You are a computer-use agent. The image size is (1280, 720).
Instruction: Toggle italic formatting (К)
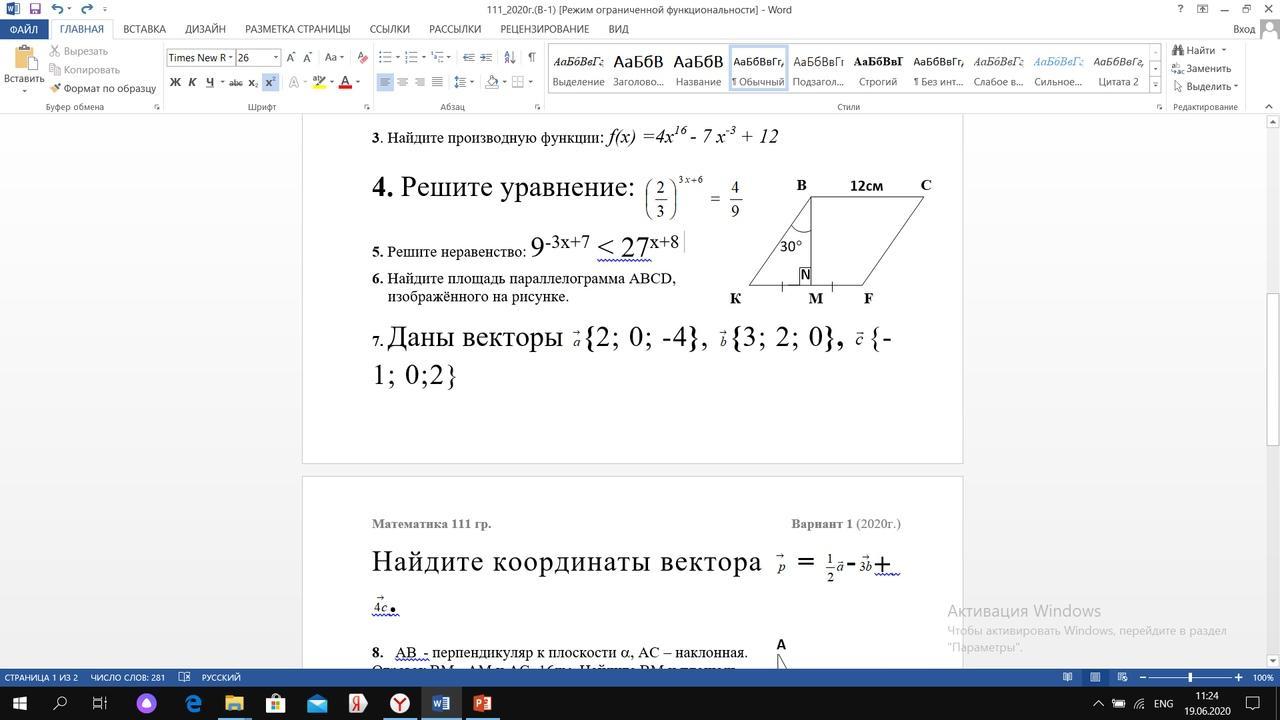click(192, 82)
